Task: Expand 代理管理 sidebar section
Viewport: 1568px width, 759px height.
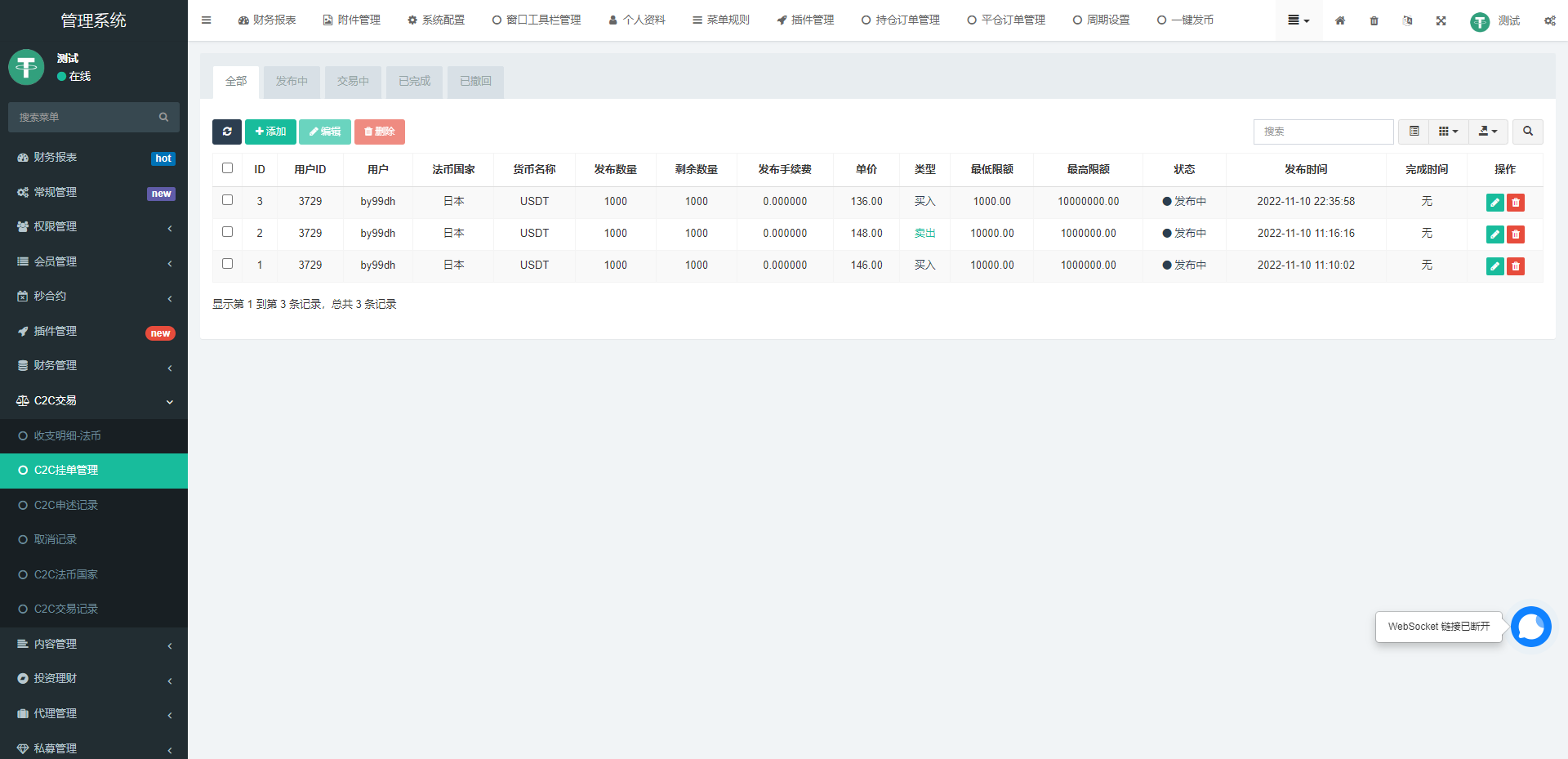Action: [94, 714]
